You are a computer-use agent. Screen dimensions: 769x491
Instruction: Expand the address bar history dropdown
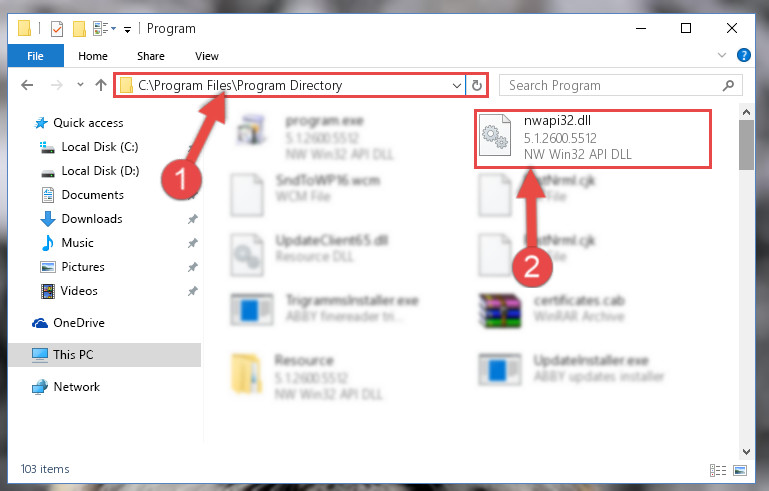[x=457, y=86]
